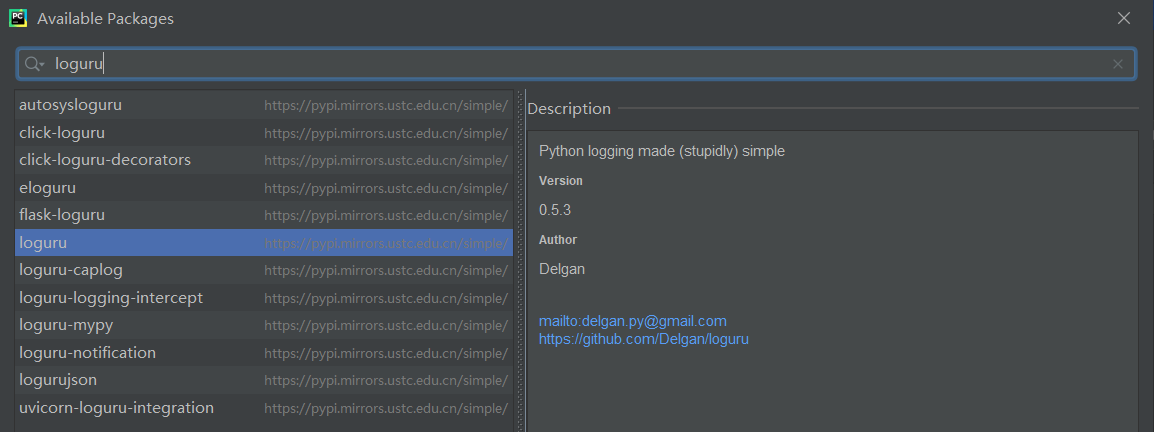Click the search magnifier history icon
Screen dimensions: 1154x432
pyautogui.click(x=35, y=64)
